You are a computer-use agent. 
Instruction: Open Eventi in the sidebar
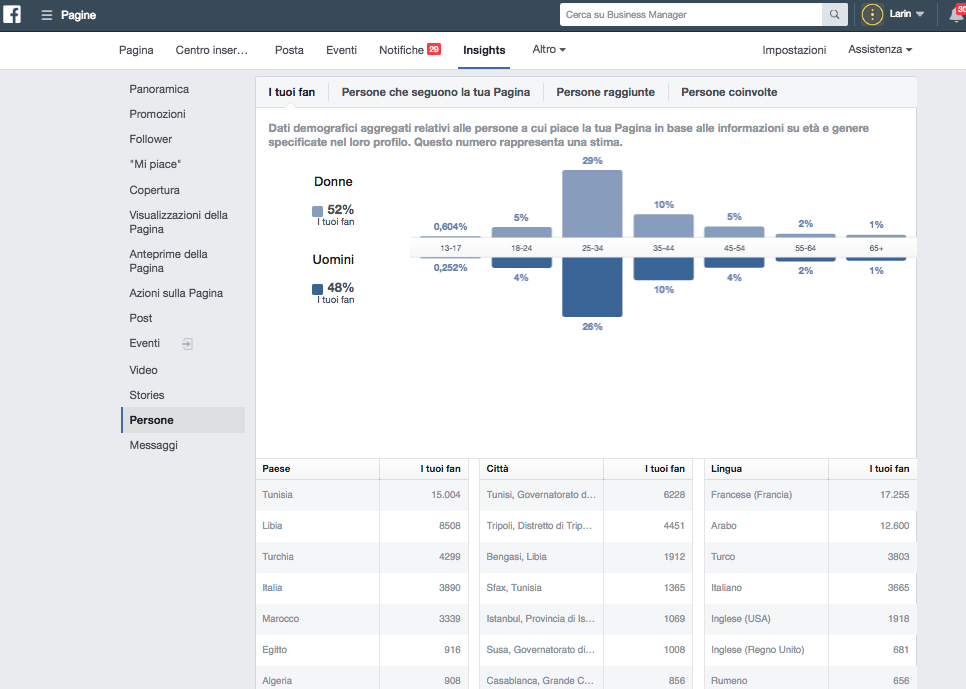tap(144, 343)
